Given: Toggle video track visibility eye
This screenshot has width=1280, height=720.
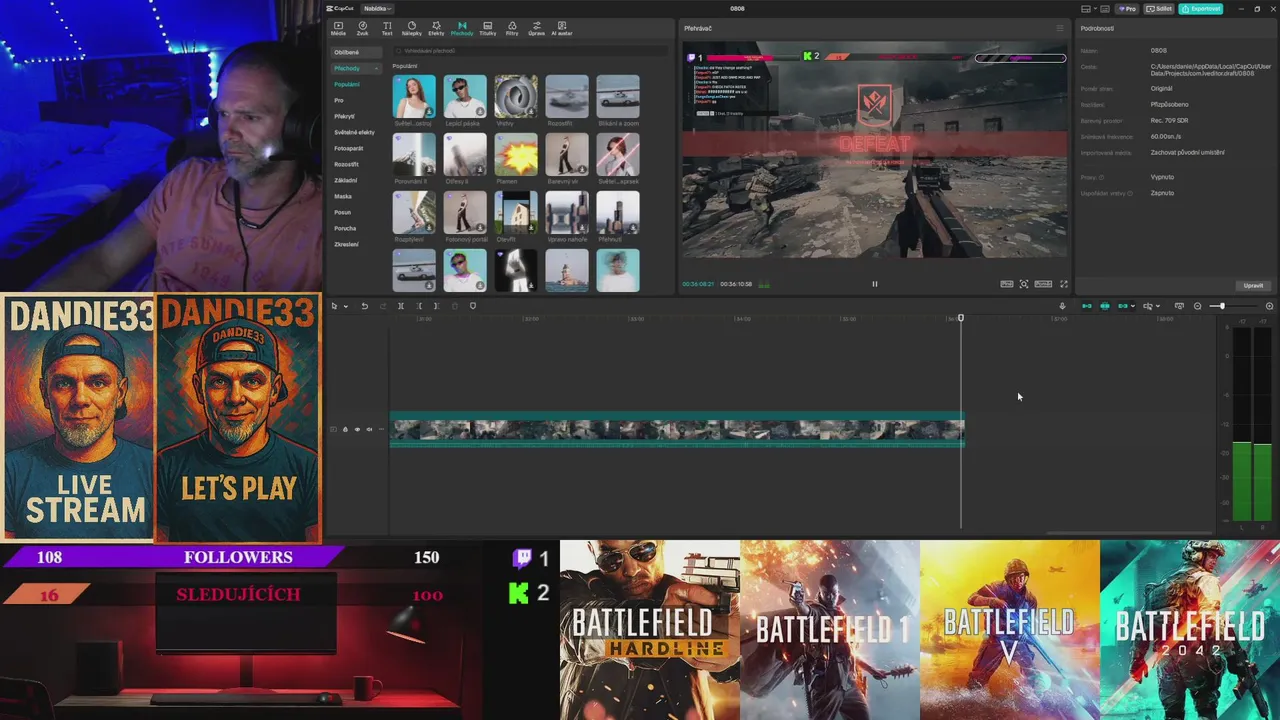Looking at the screenshot, I should pos(357,429).
